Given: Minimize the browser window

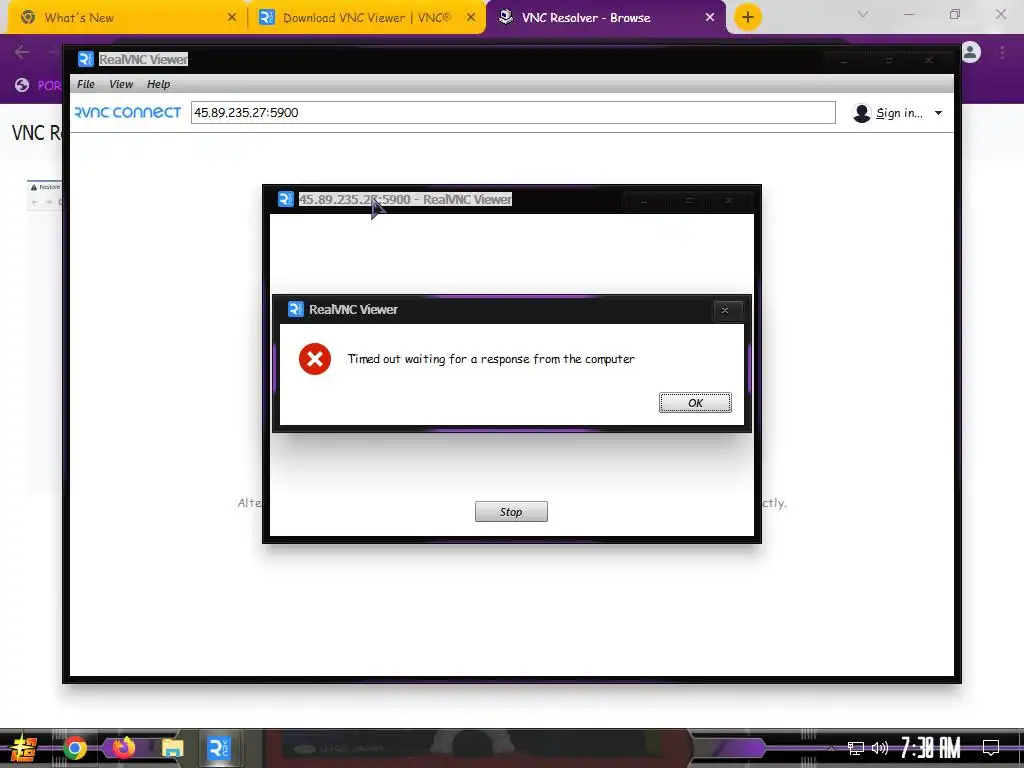Looking at the screenshot, I should pyautogui.click(x=908, y=14).
